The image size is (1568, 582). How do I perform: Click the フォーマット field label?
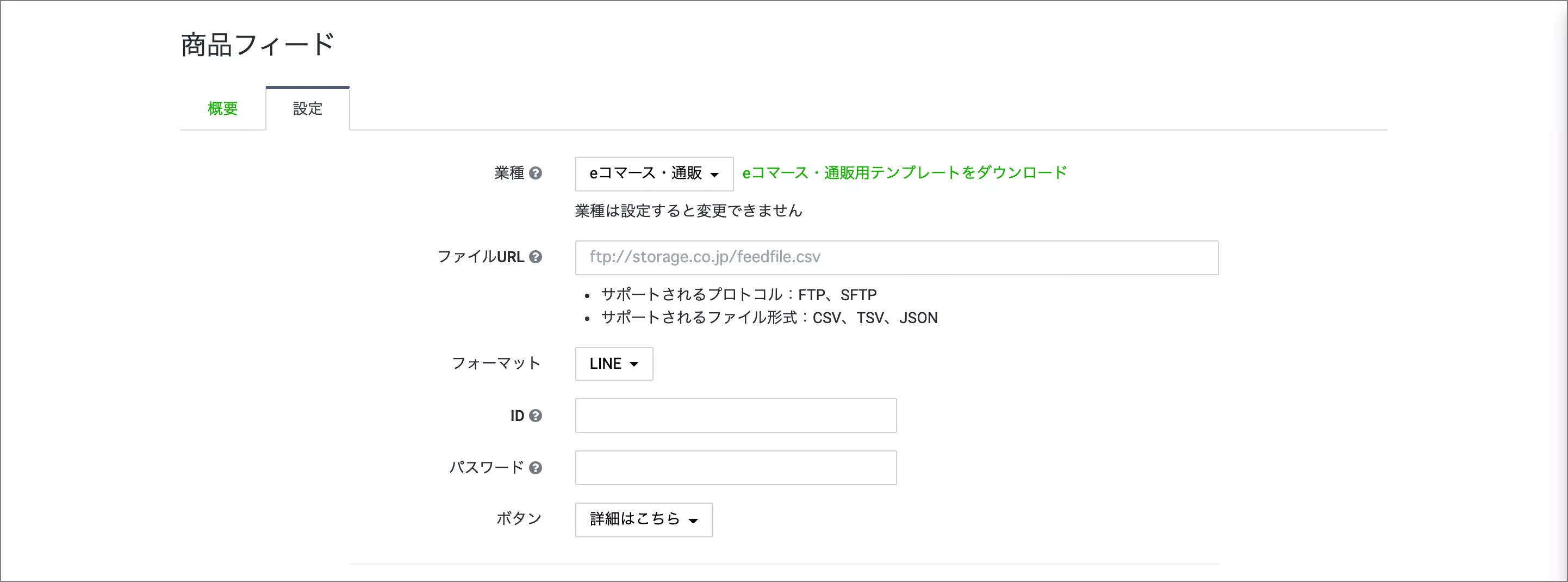496,363
